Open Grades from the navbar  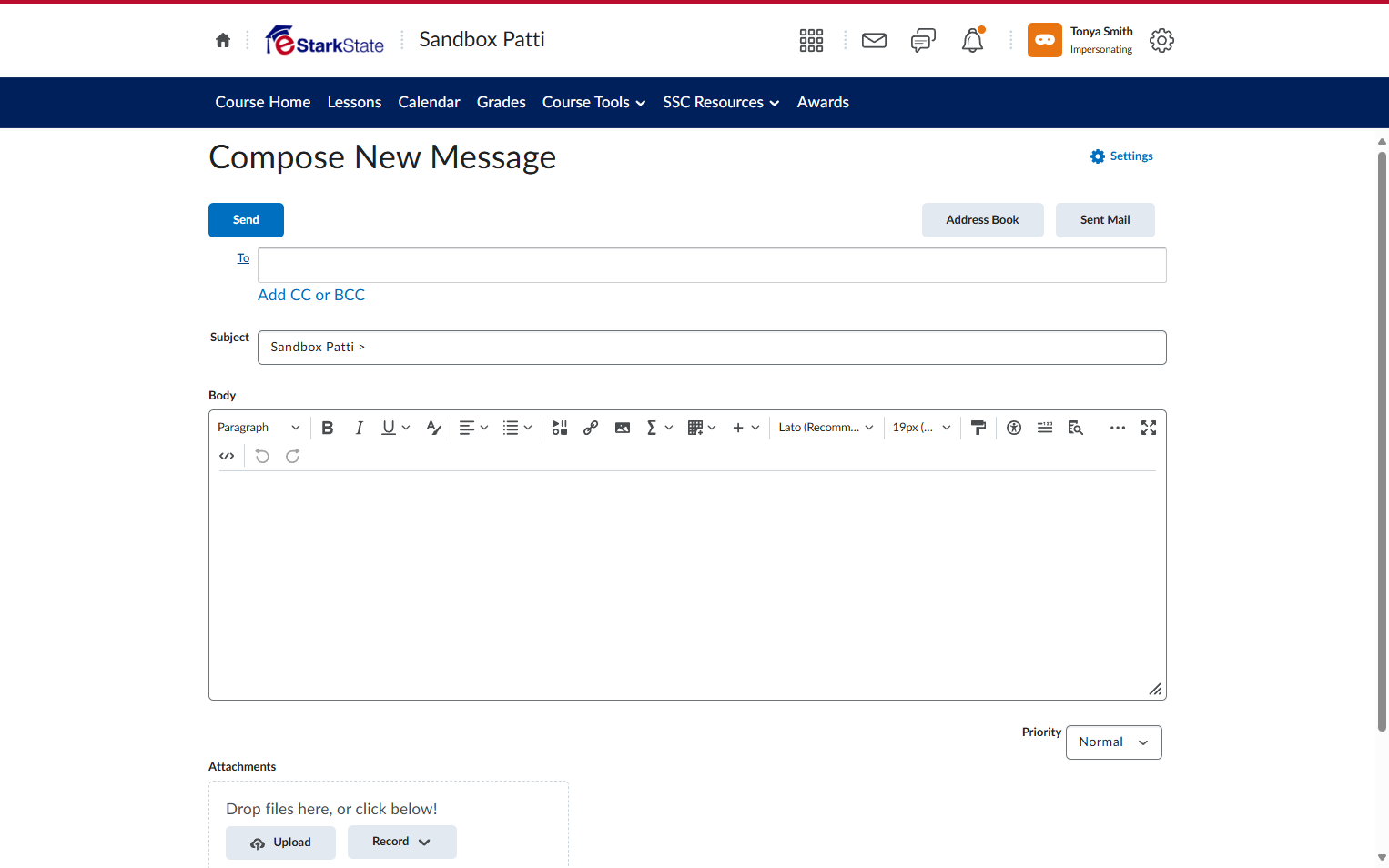[502, 103]
